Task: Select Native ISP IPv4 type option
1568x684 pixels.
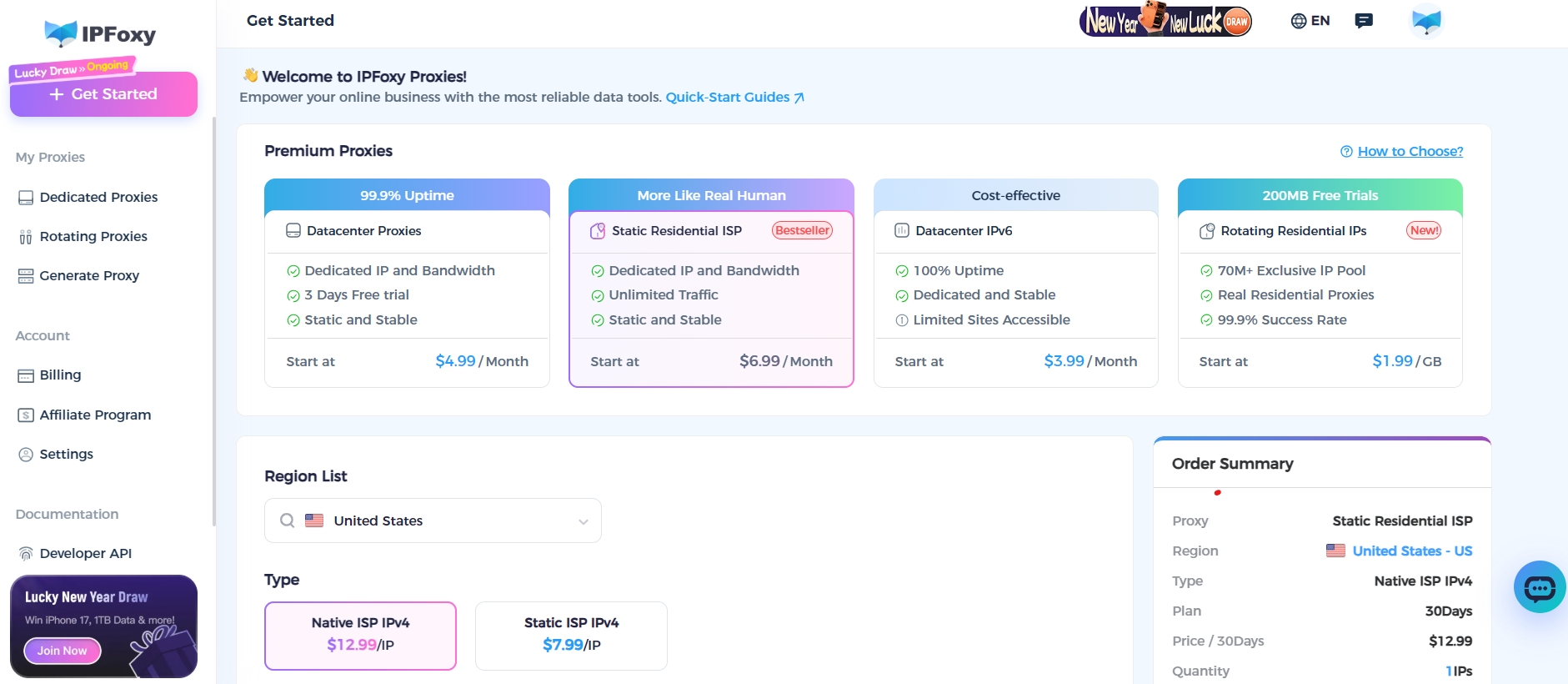Action: point(360,635)
